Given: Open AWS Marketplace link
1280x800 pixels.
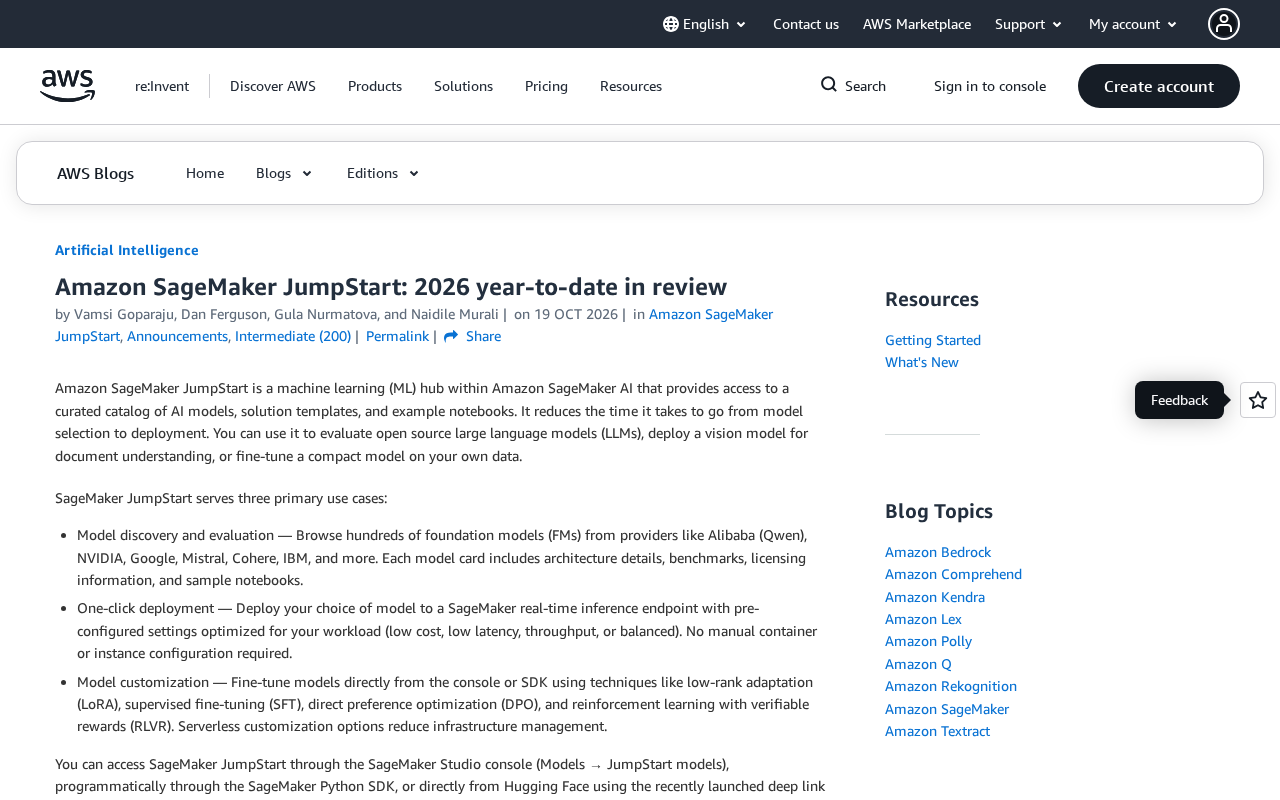Looking at the screenshot, I should [x=917, y=24].
